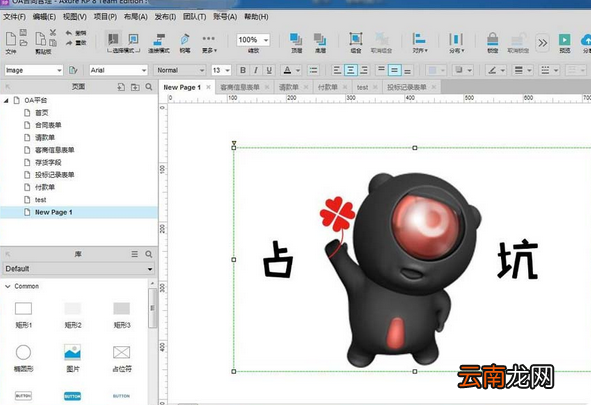Click the green Preview play button
This screenshot has height=405, width=591.
tap(564, 40)
